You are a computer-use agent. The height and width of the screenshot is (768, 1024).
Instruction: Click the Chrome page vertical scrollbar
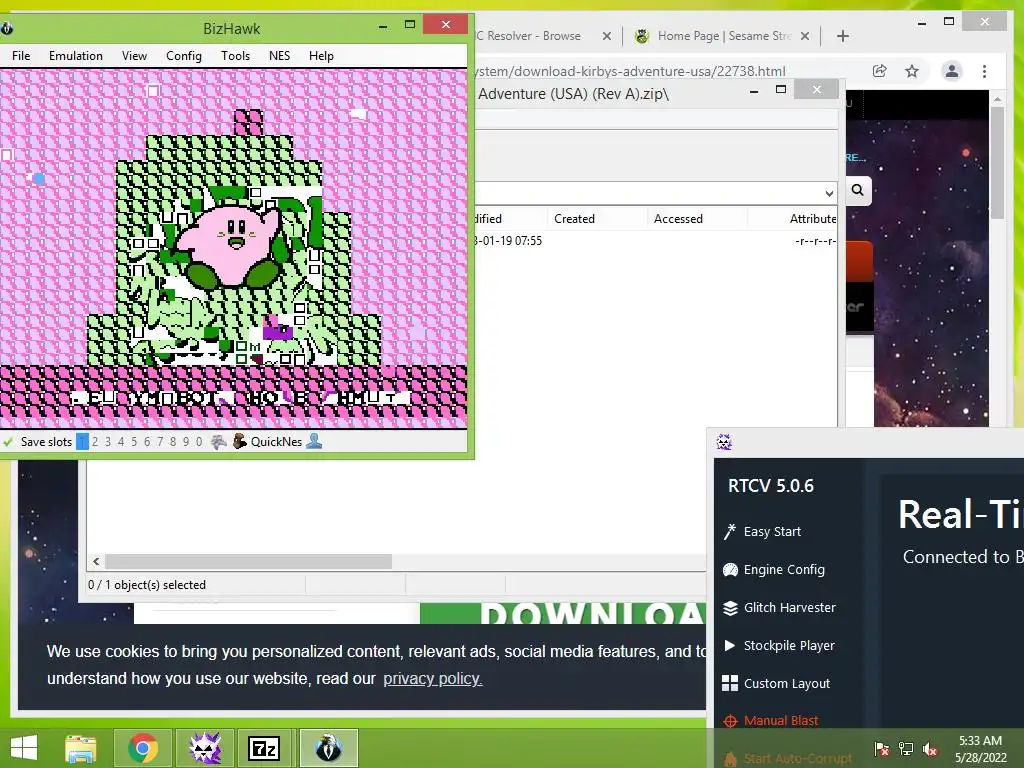(997, 163)
